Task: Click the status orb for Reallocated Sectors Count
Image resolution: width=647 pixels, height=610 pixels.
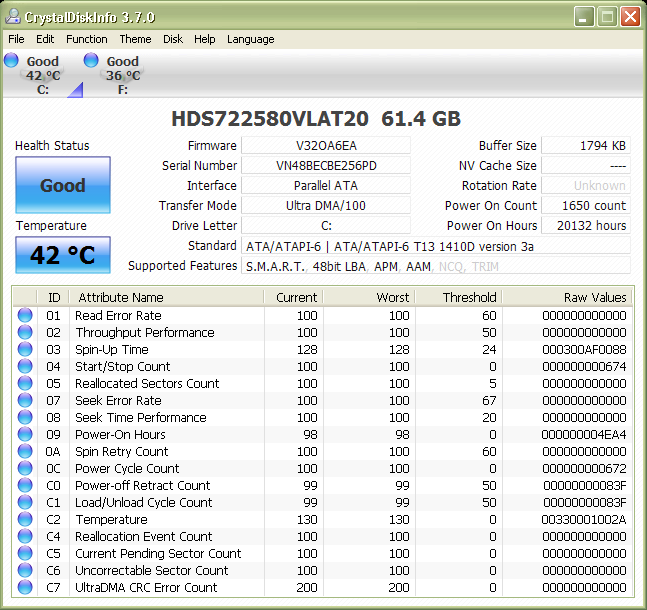Action: coord(25,383)
